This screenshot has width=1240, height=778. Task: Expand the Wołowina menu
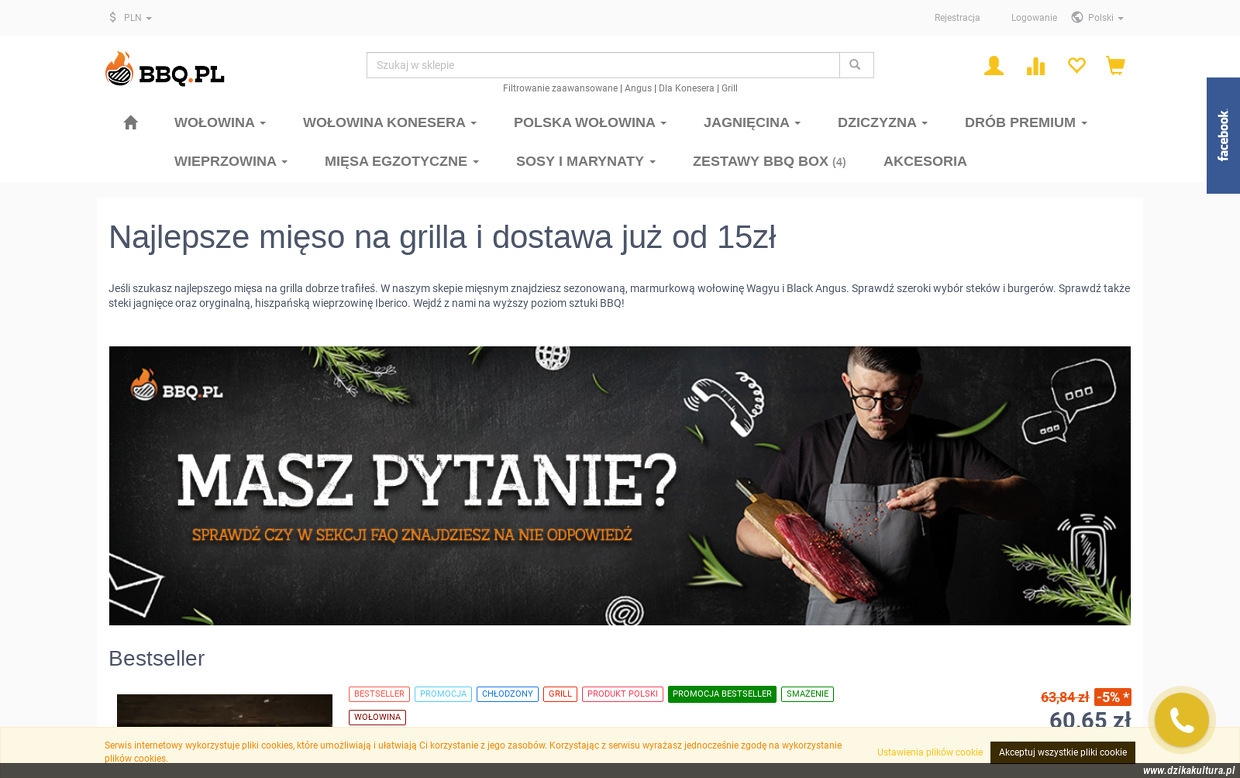[219, 122]
